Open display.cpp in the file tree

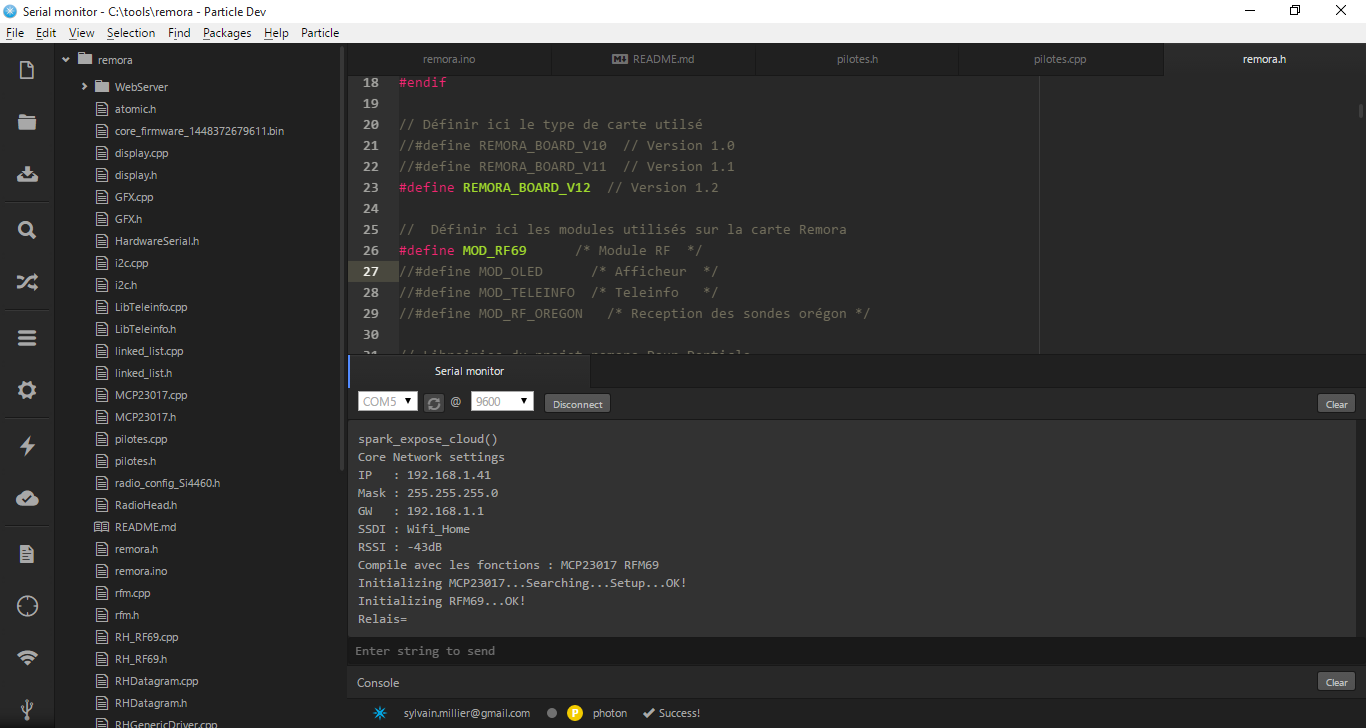click(141, 153)
